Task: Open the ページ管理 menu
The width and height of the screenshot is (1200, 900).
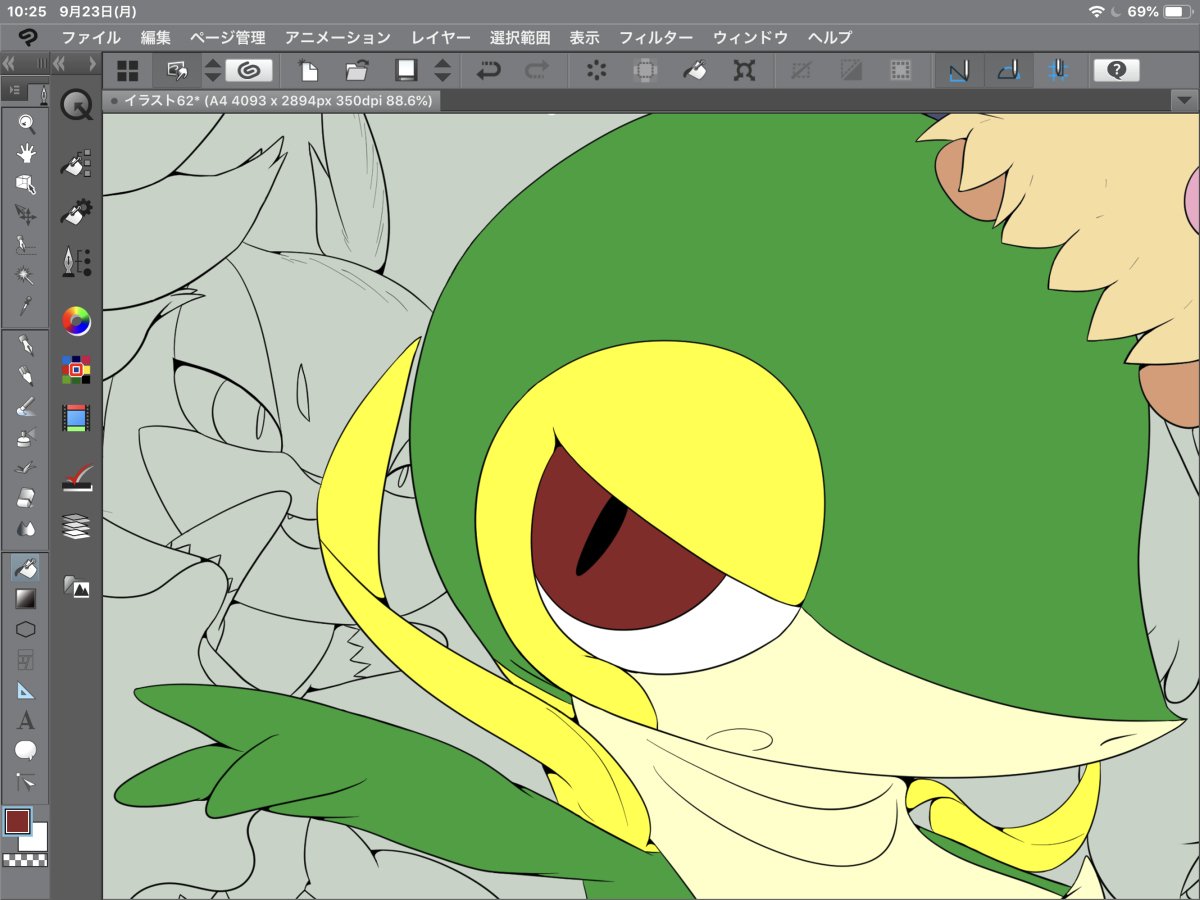Action: point(228,38)
